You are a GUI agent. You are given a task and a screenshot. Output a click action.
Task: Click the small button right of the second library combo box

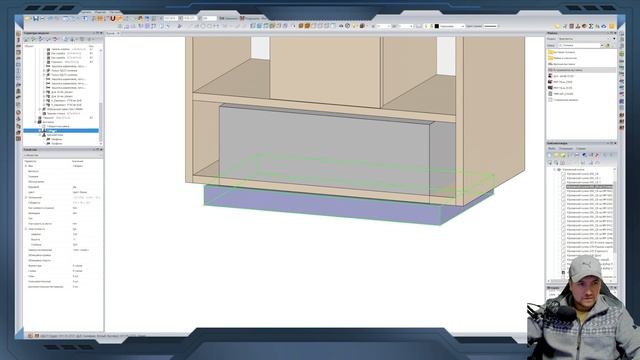pos(607,45)
